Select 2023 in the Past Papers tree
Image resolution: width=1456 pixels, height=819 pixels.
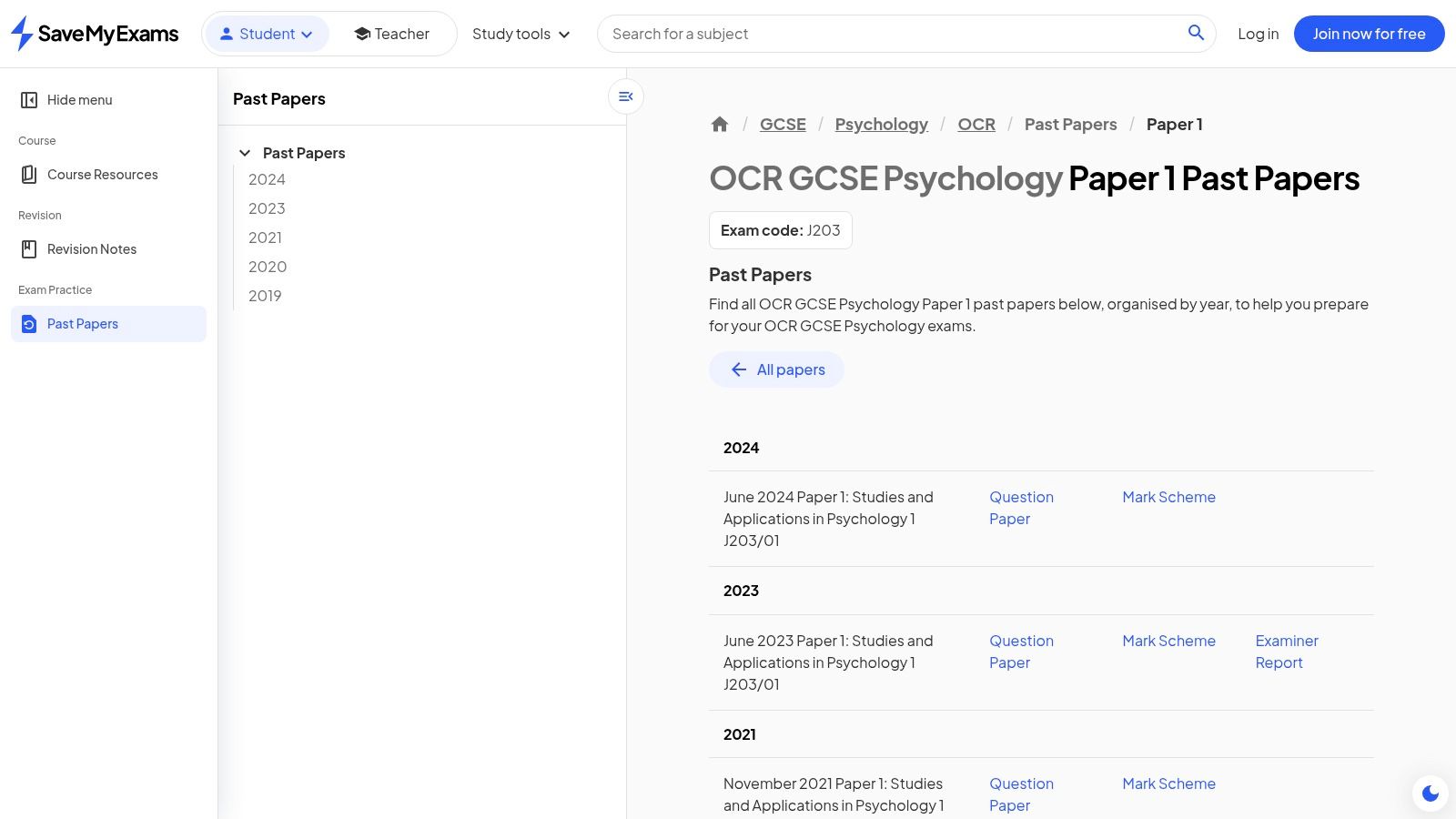tap(267, 208)
